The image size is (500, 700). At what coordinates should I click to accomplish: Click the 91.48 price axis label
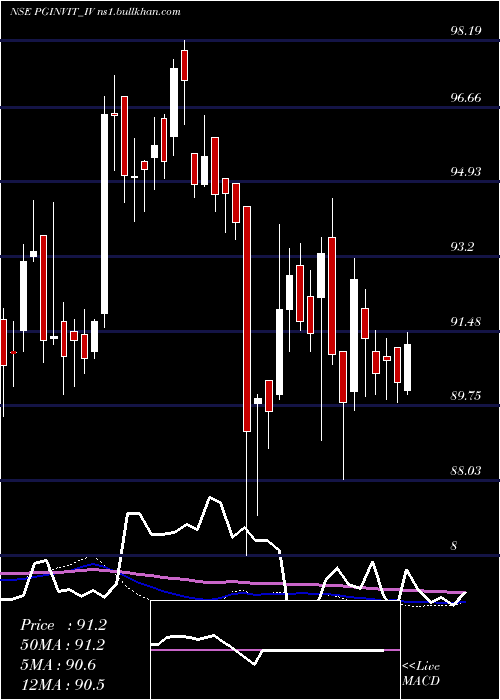[x=466, y=321]
